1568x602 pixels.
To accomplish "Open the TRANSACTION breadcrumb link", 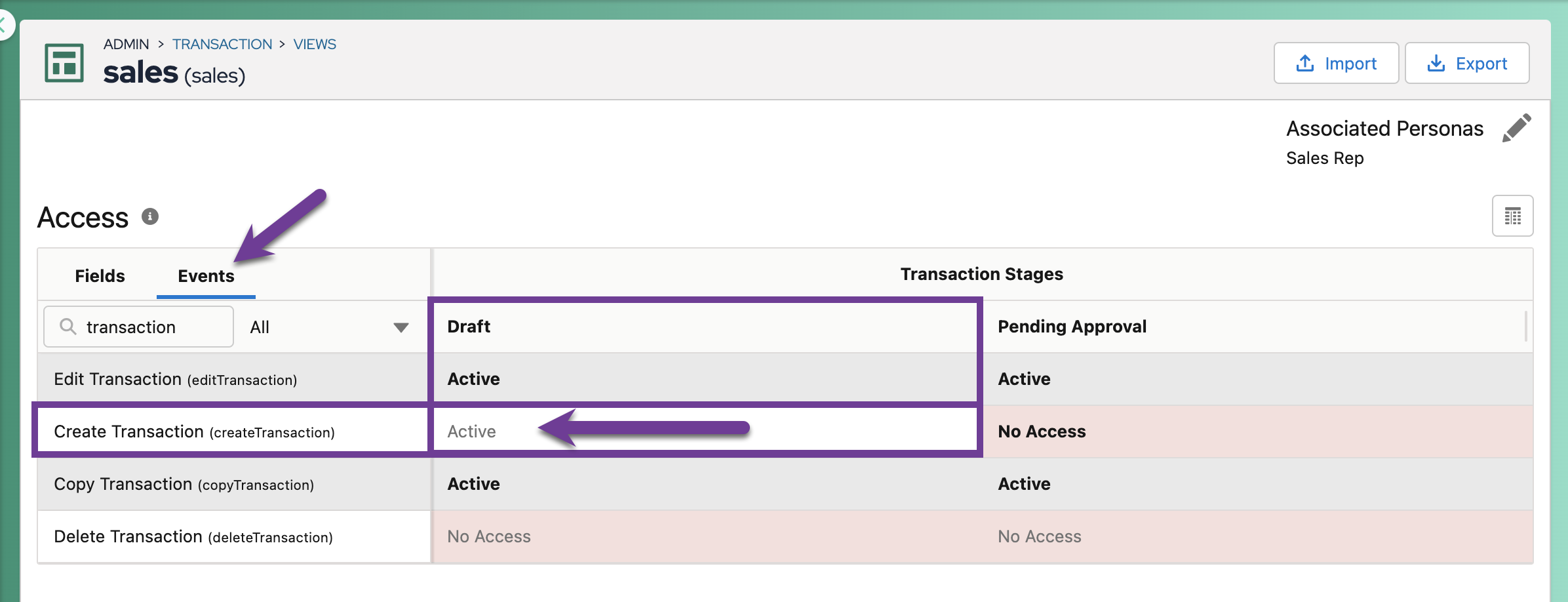I will pyautogui.click(x=222, y=44).
